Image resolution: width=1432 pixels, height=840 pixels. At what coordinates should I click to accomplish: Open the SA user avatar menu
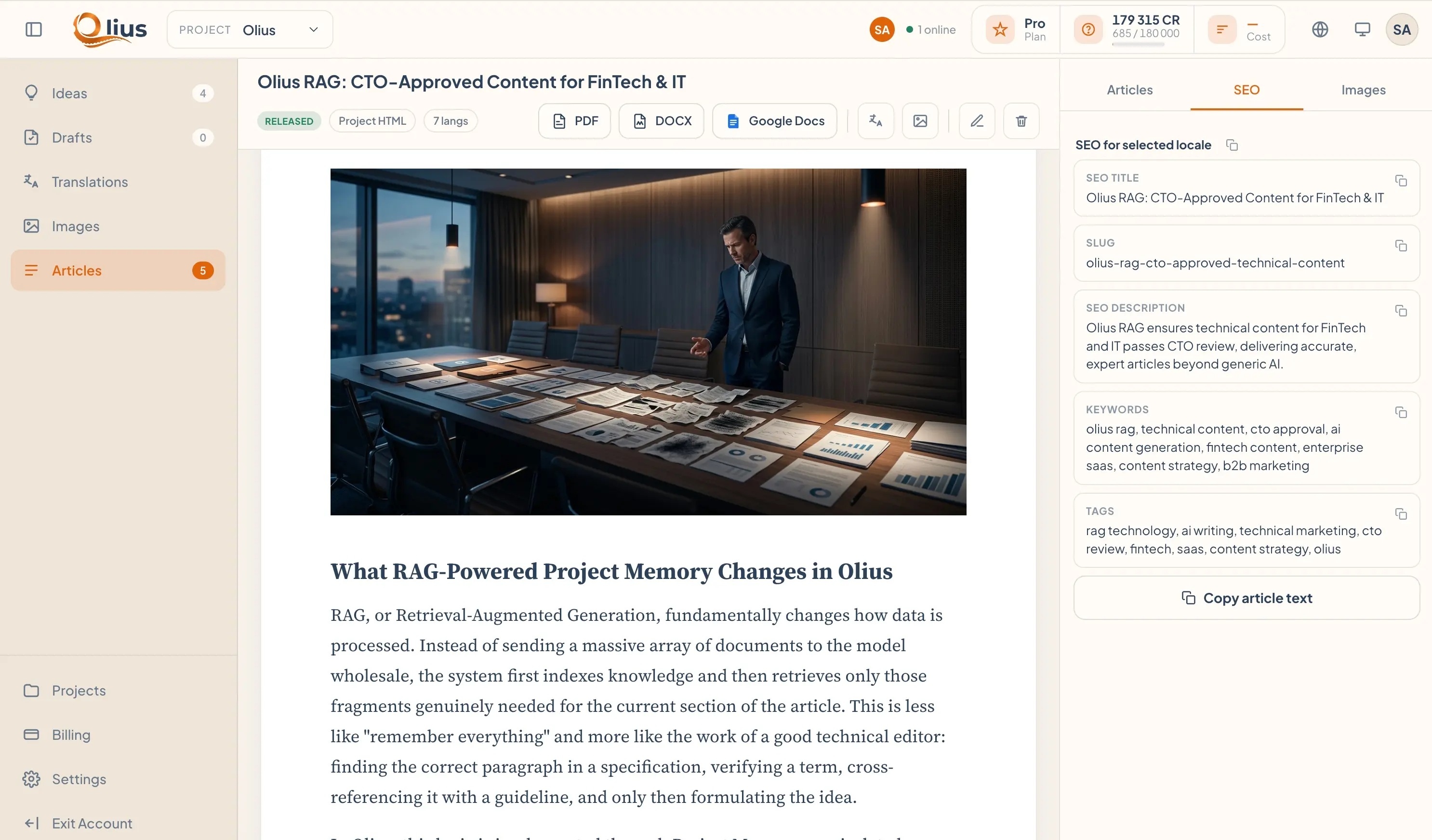pyautogui.click(x=1401, y=29)
